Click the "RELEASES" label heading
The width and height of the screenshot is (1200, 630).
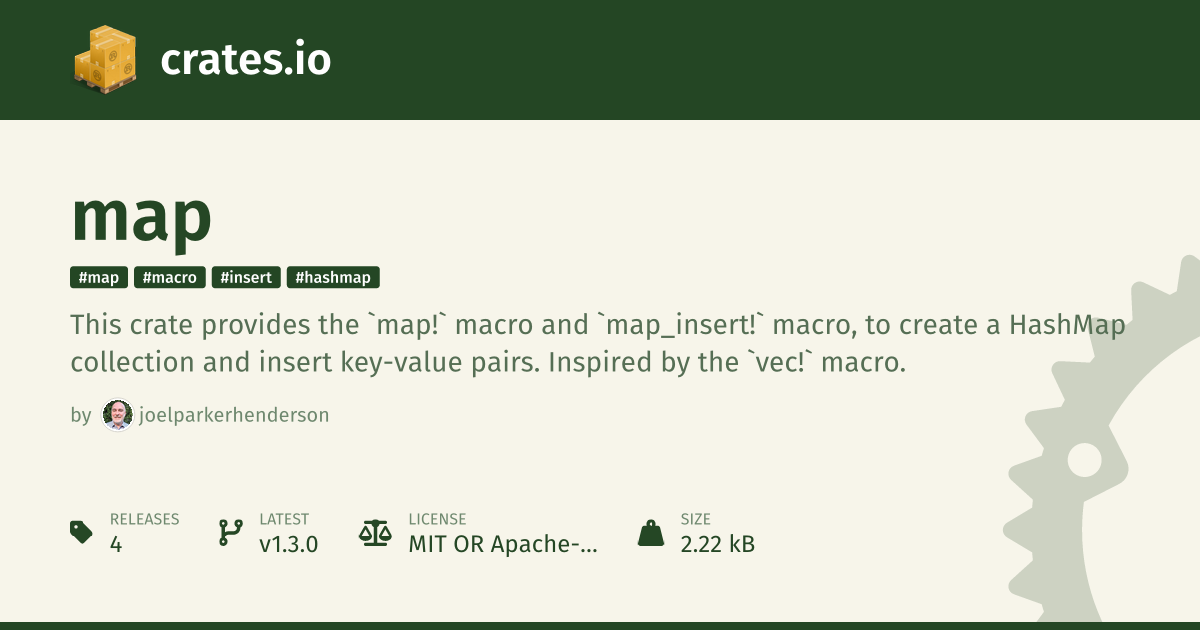[x=144, y=519]
